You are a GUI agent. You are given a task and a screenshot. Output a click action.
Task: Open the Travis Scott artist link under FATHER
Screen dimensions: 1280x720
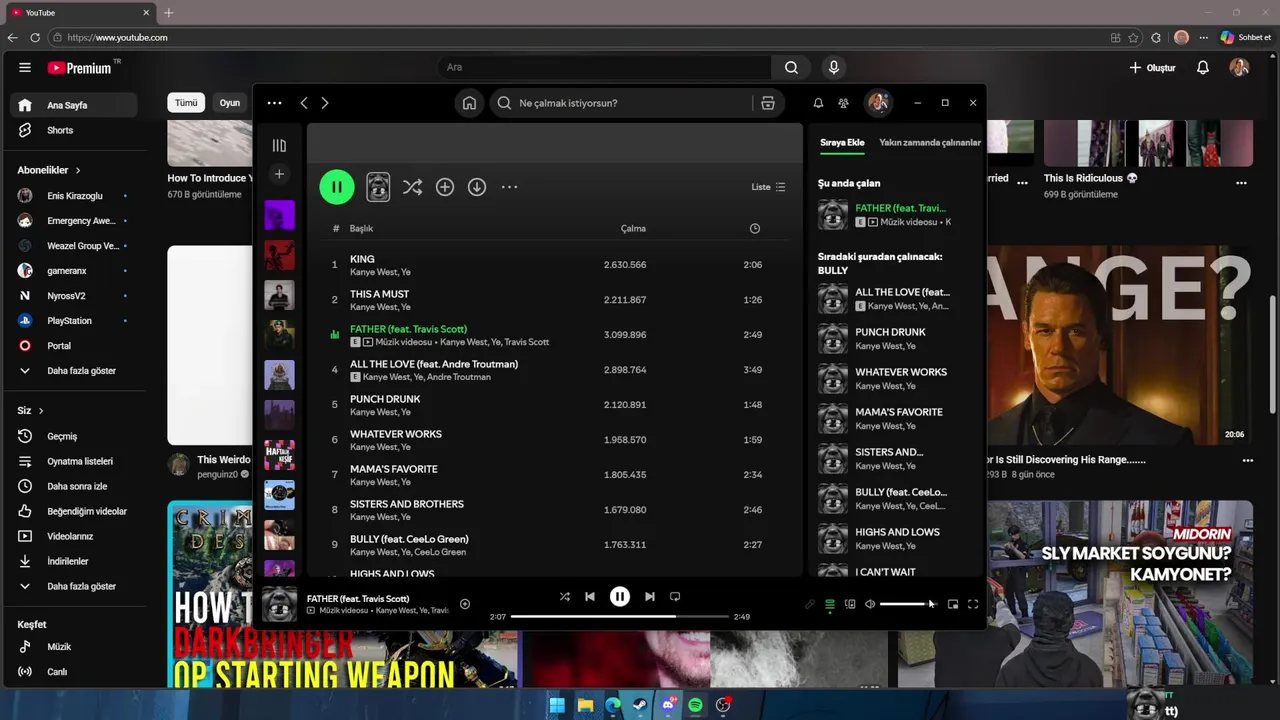coord(526,342)
